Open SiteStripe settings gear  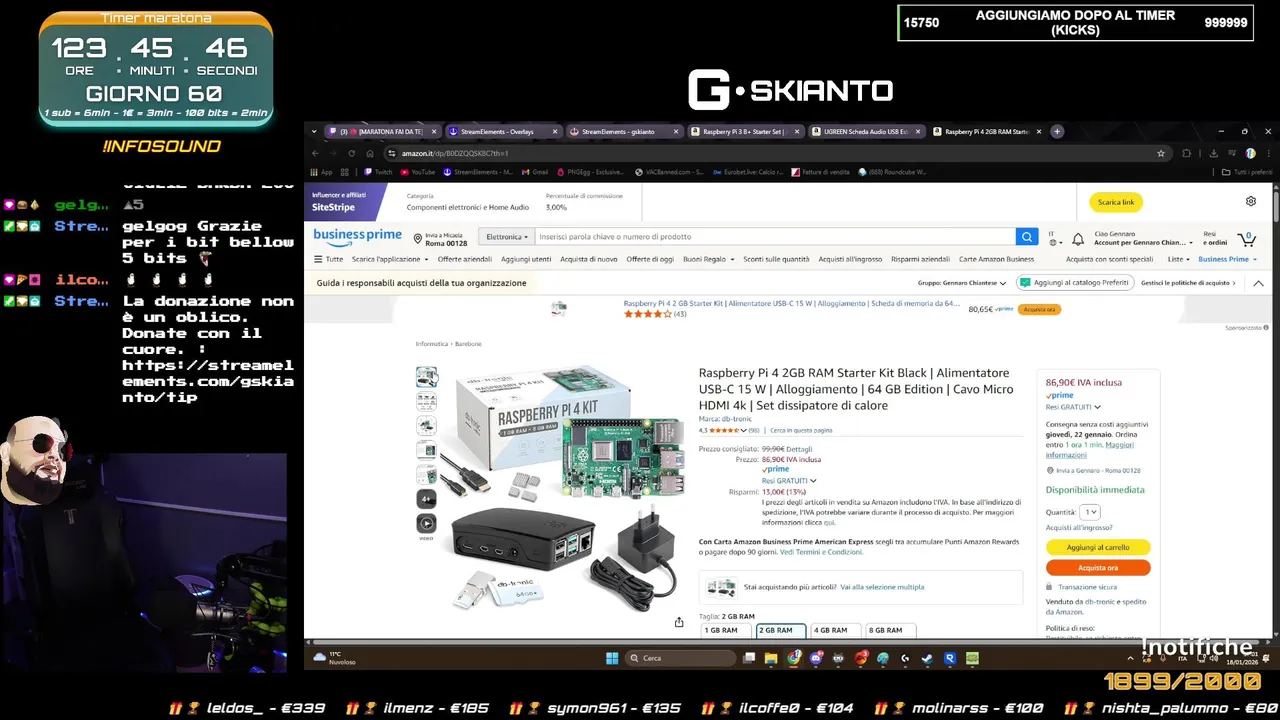tap(1251, 201)
